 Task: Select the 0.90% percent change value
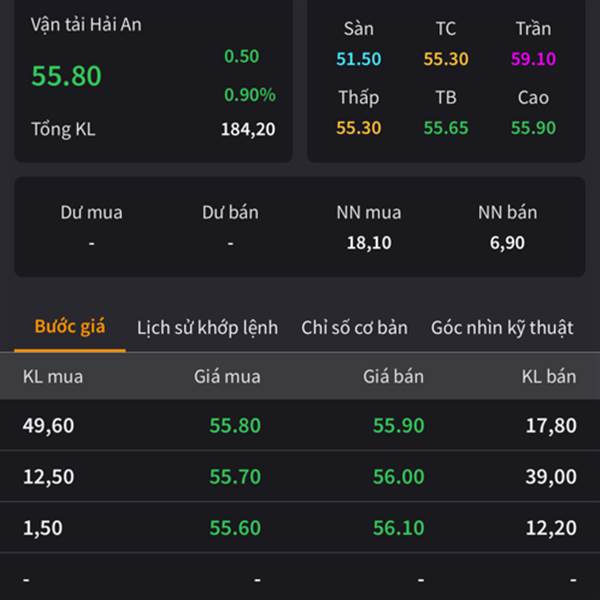(249, 95)
